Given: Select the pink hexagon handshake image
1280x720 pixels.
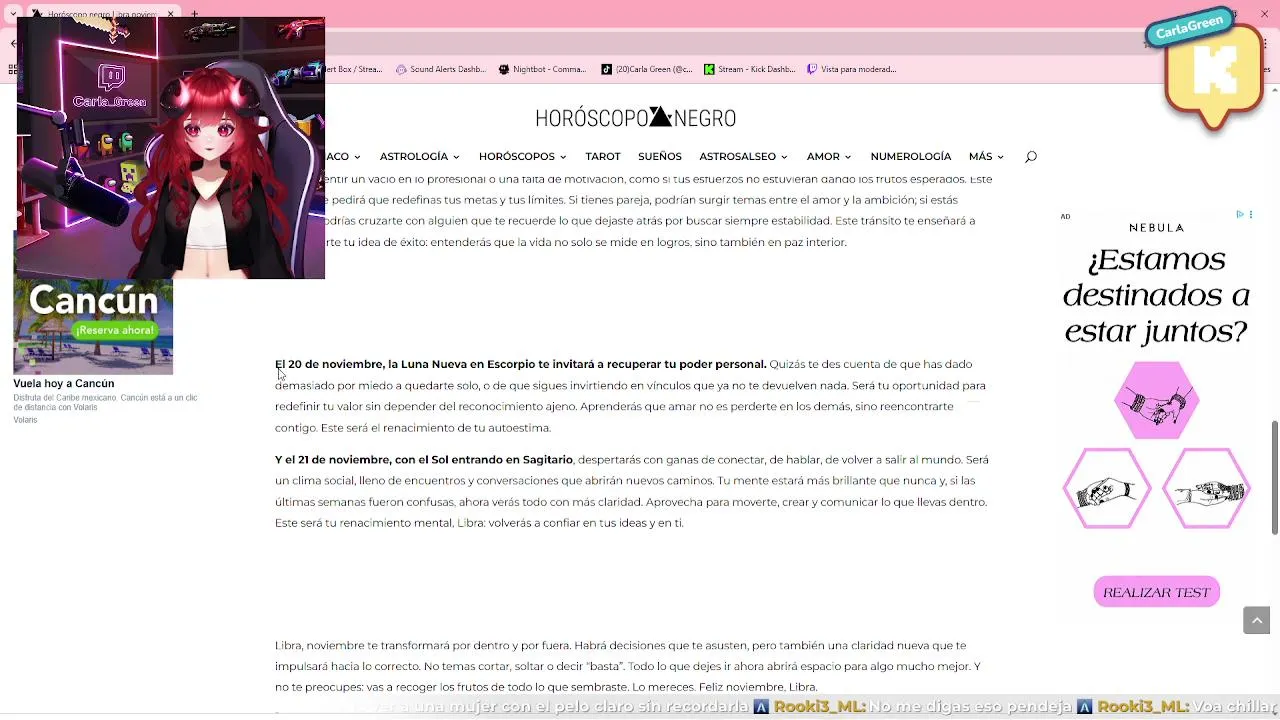Looking at the screenshot, I should (x=1157, y=400).
